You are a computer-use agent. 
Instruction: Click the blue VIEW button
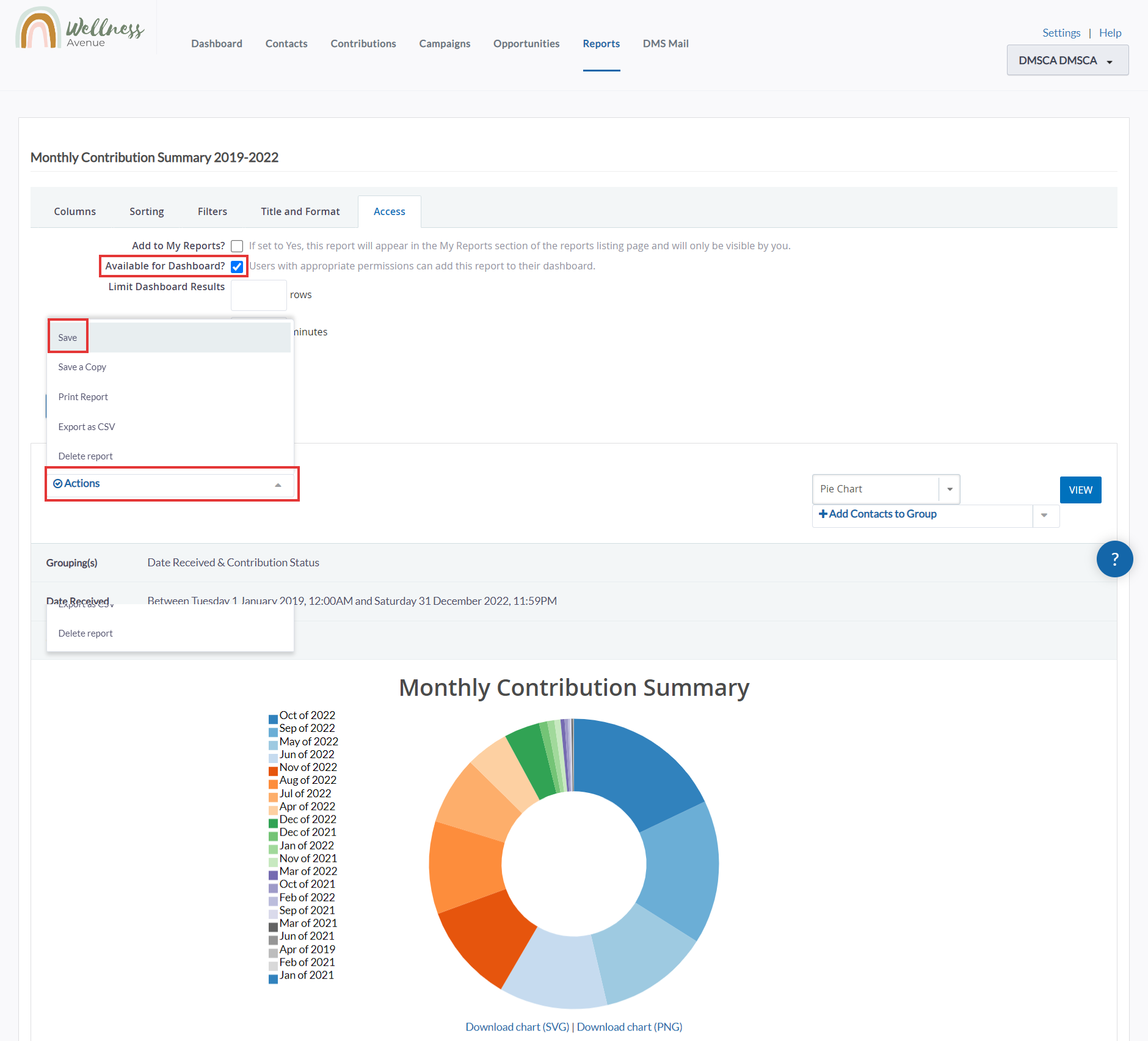click(x=1080, y=490)
